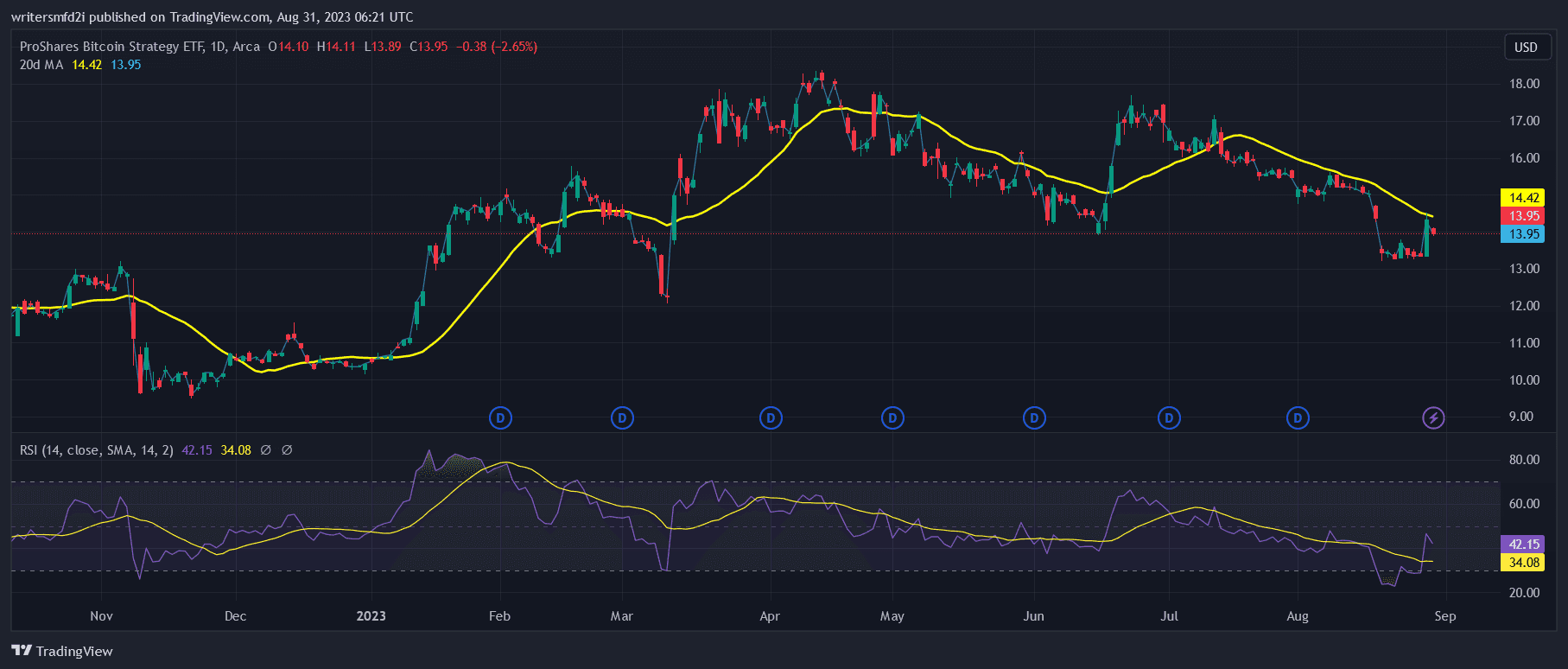The width and height of the screenshot is (1568, 669).
Task: Click the dividend marker near Jun
Action: pyautogui.click(x=1034, y=418)
